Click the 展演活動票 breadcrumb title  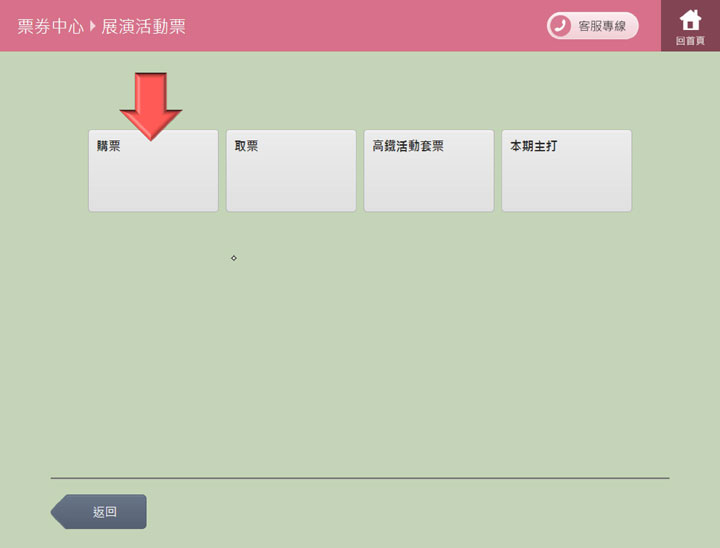coord(143,26)
